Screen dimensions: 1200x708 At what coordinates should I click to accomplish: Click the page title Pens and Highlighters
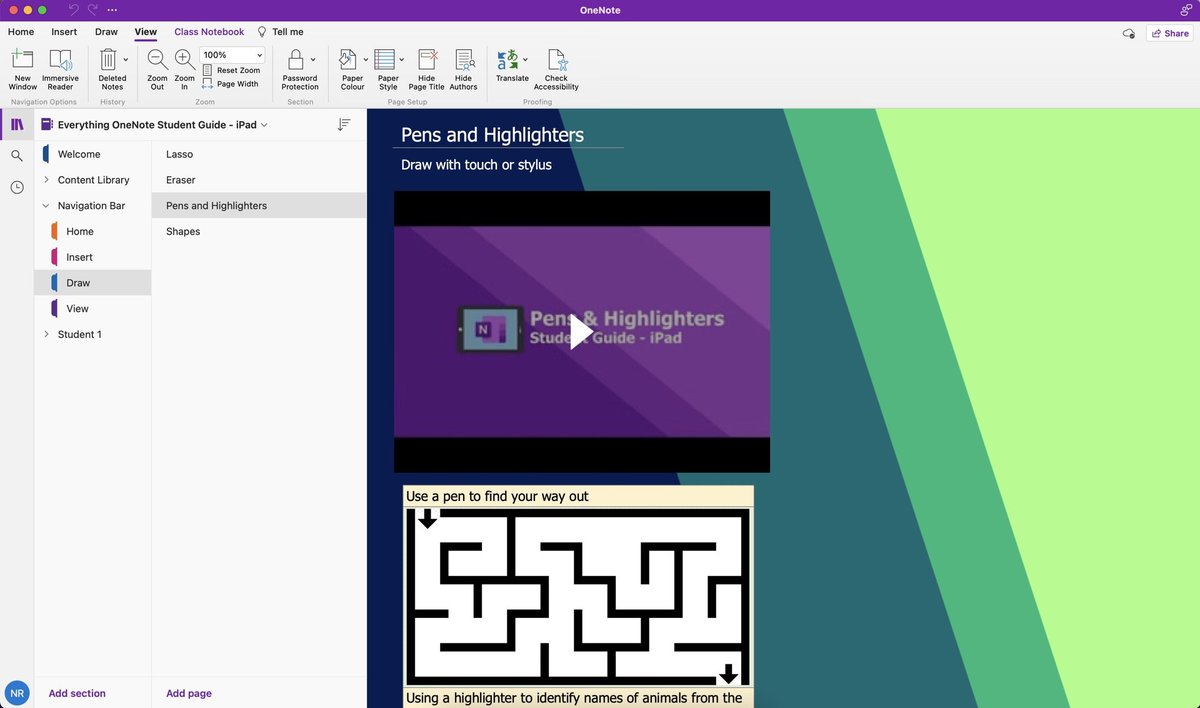click(492, 135)
